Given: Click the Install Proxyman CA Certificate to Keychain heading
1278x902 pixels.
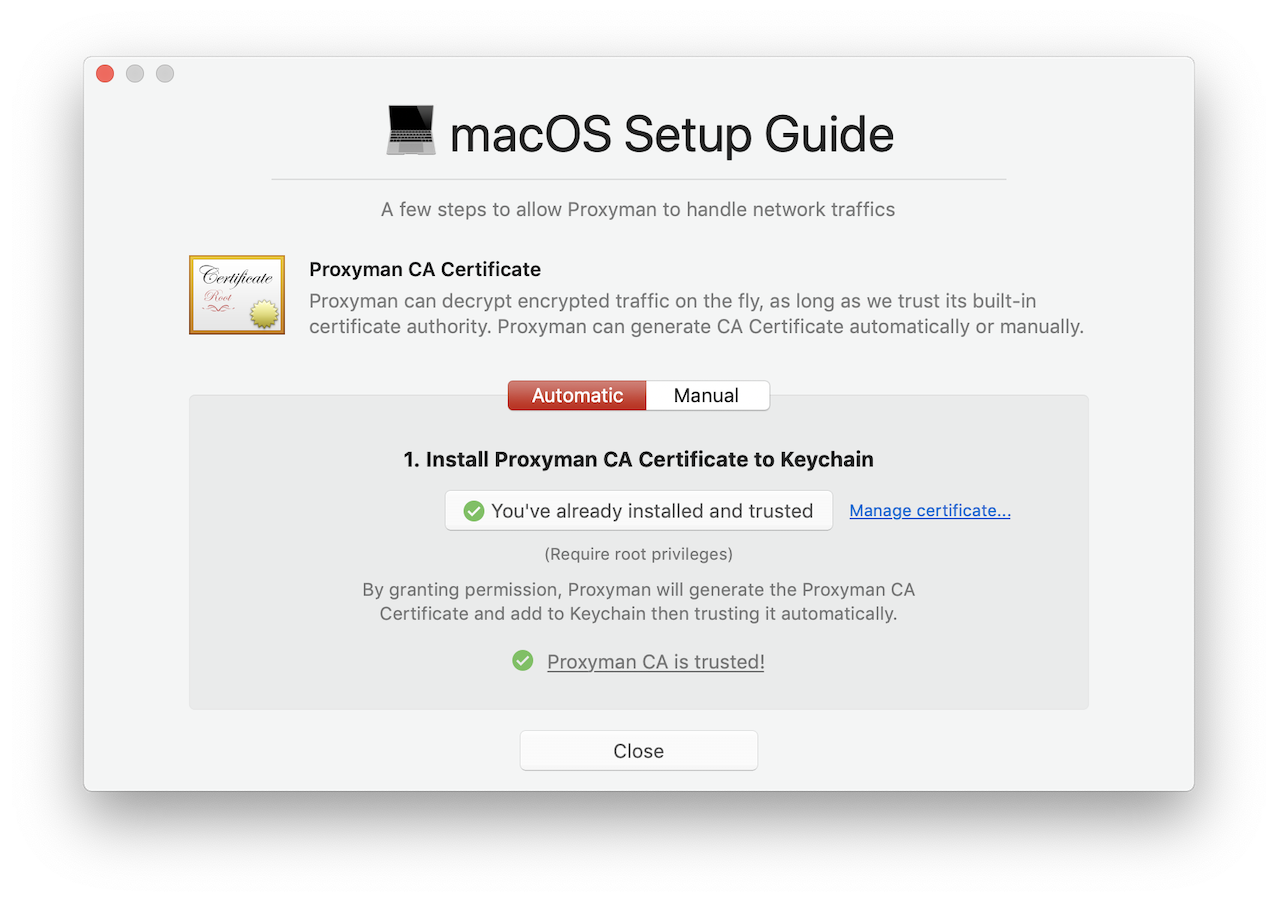Looking at the screenshot, I should click(638, 460).
